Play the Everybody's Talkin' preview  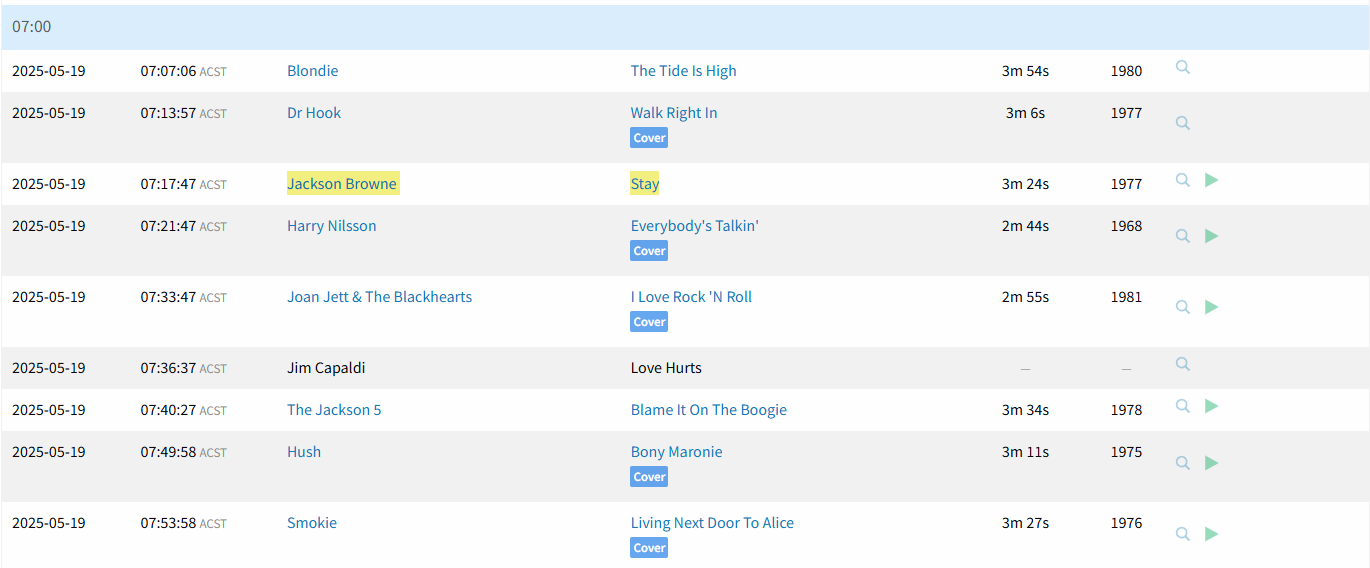(1211, 236)
